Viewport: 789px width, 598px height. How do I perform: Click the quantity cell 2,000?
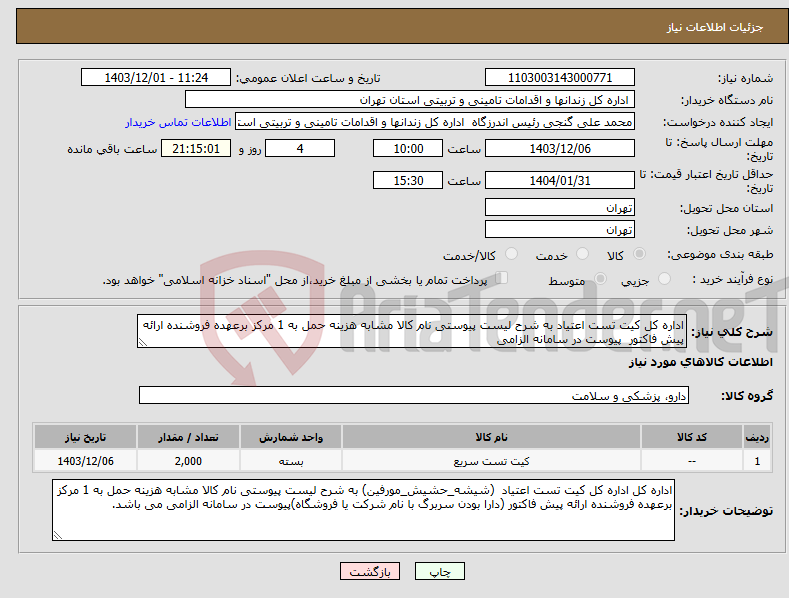pos(188,461)
